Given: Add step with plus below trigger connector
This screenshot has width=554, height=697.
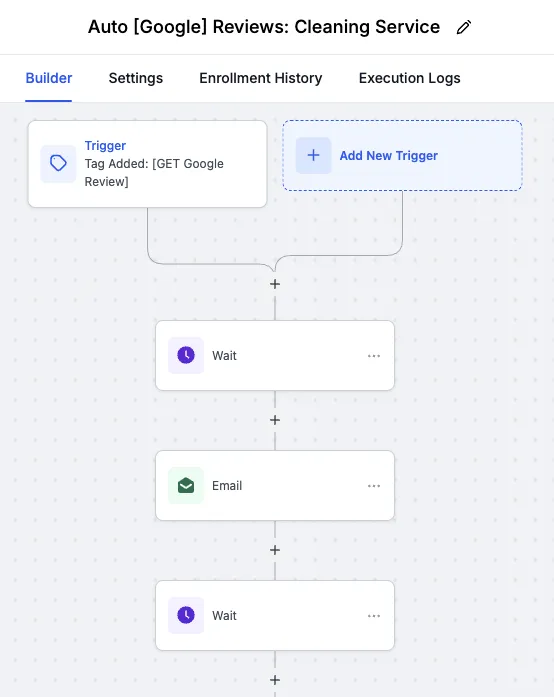Looking at the screenshot, I should tap(275, 284).
